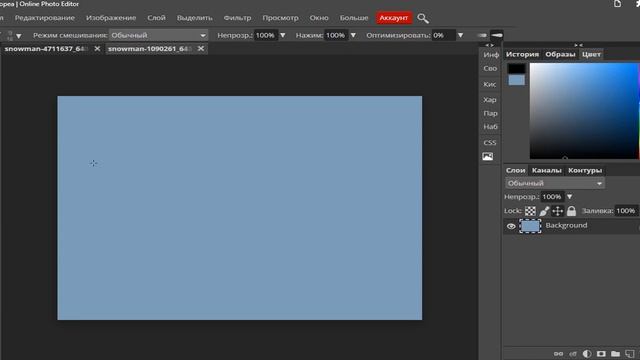Open Непрозр. arrow in options bar
Viewport: 640px width, 360px height.
click(x=282, y=36)
